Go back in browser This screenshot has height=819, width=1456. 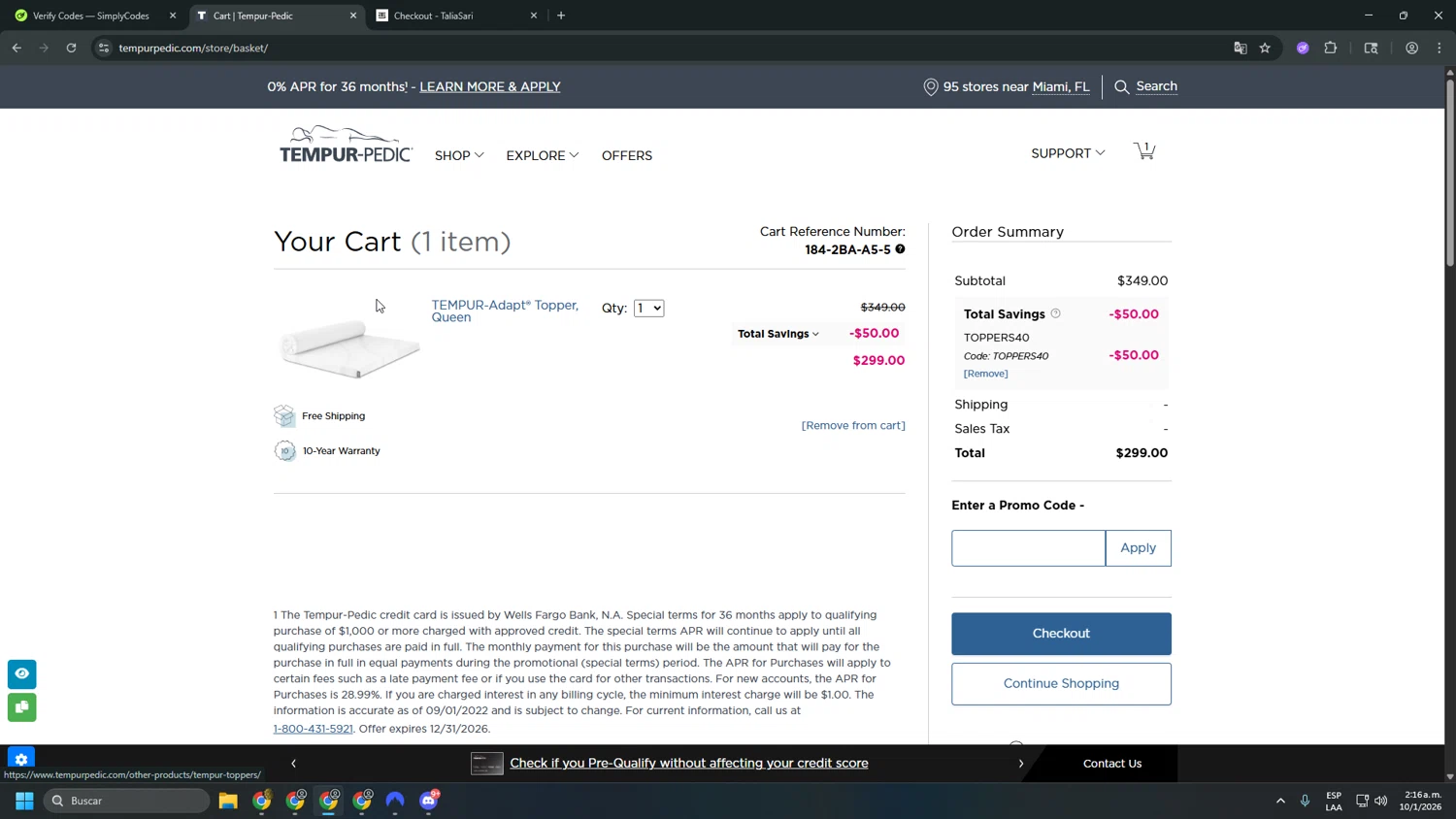[17, 48]
